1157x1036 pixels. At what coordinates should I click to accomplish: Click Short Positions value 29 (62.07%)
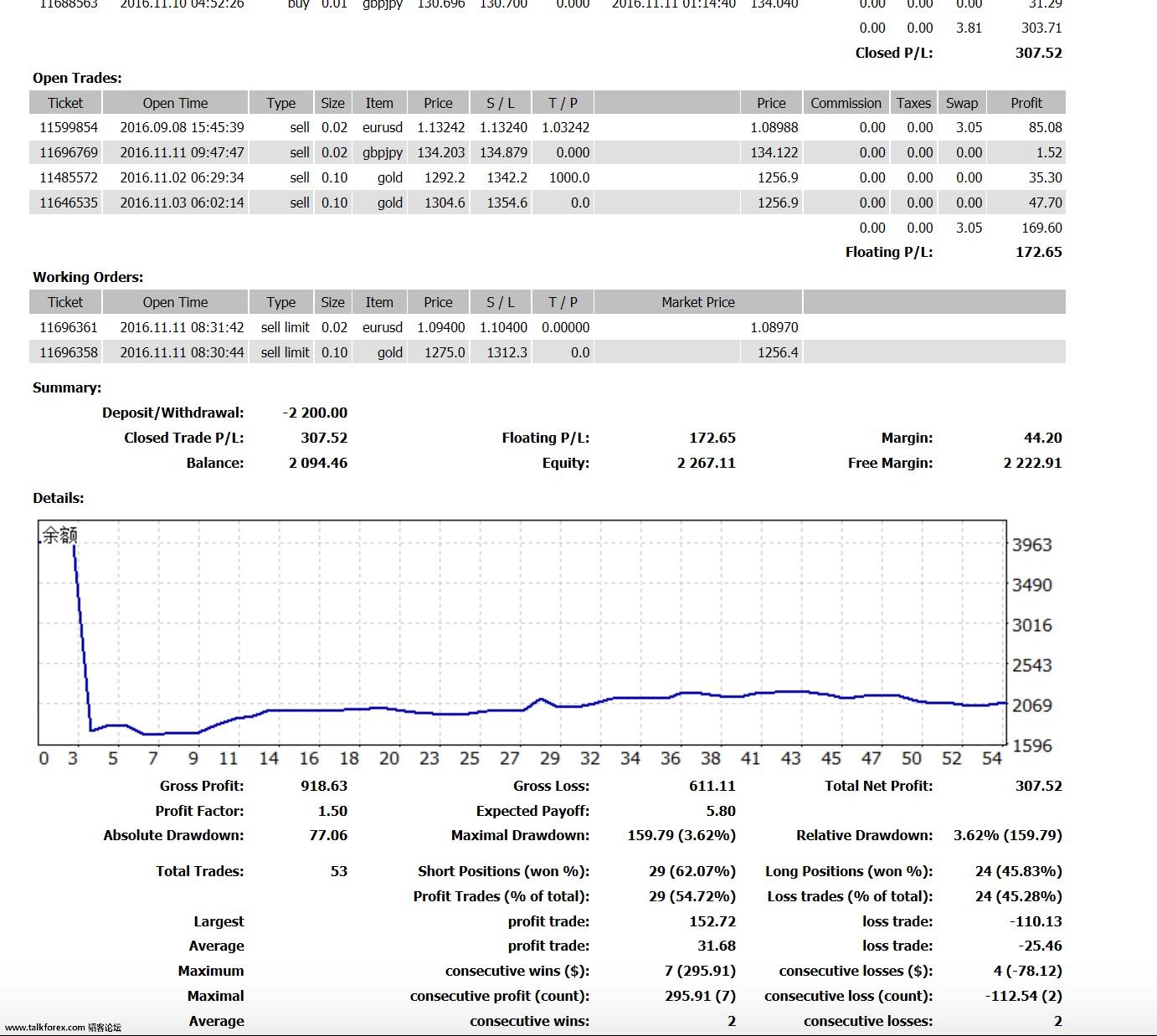pyautogui.click(x=692, y=871)
